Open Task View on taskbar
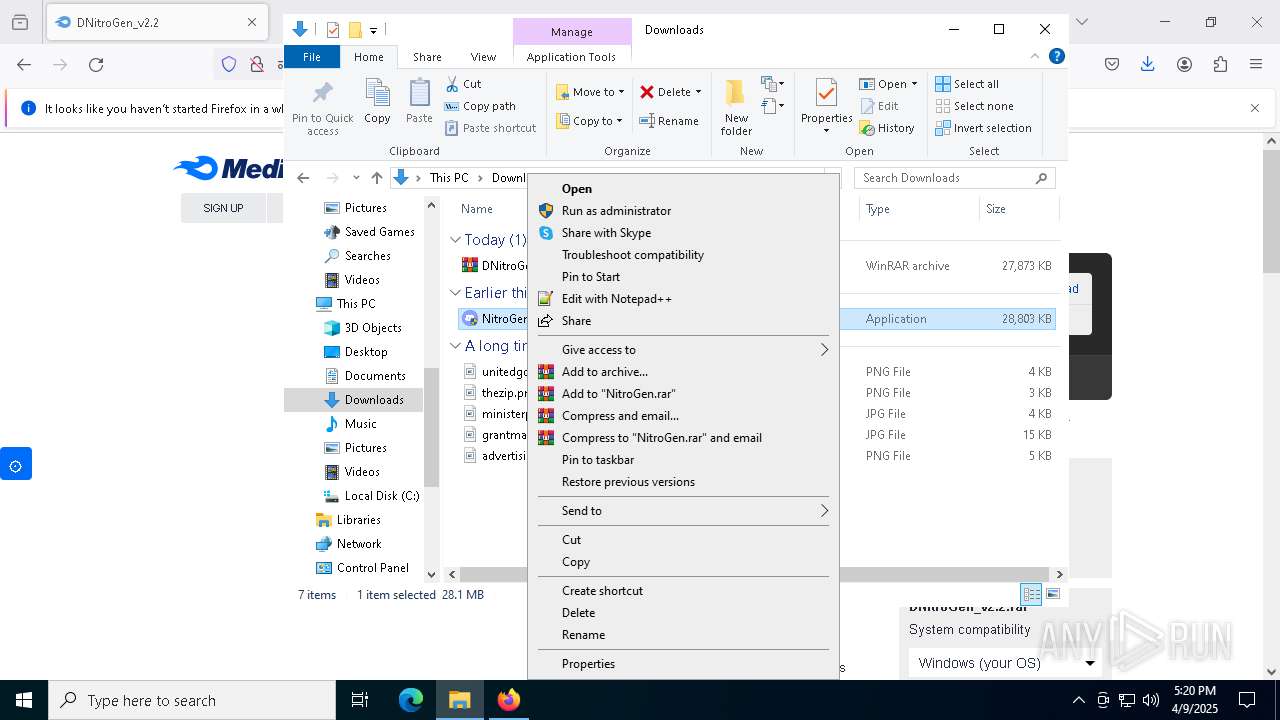The width and height of the screenshot is (1280, 720). [x=360, y=700]
